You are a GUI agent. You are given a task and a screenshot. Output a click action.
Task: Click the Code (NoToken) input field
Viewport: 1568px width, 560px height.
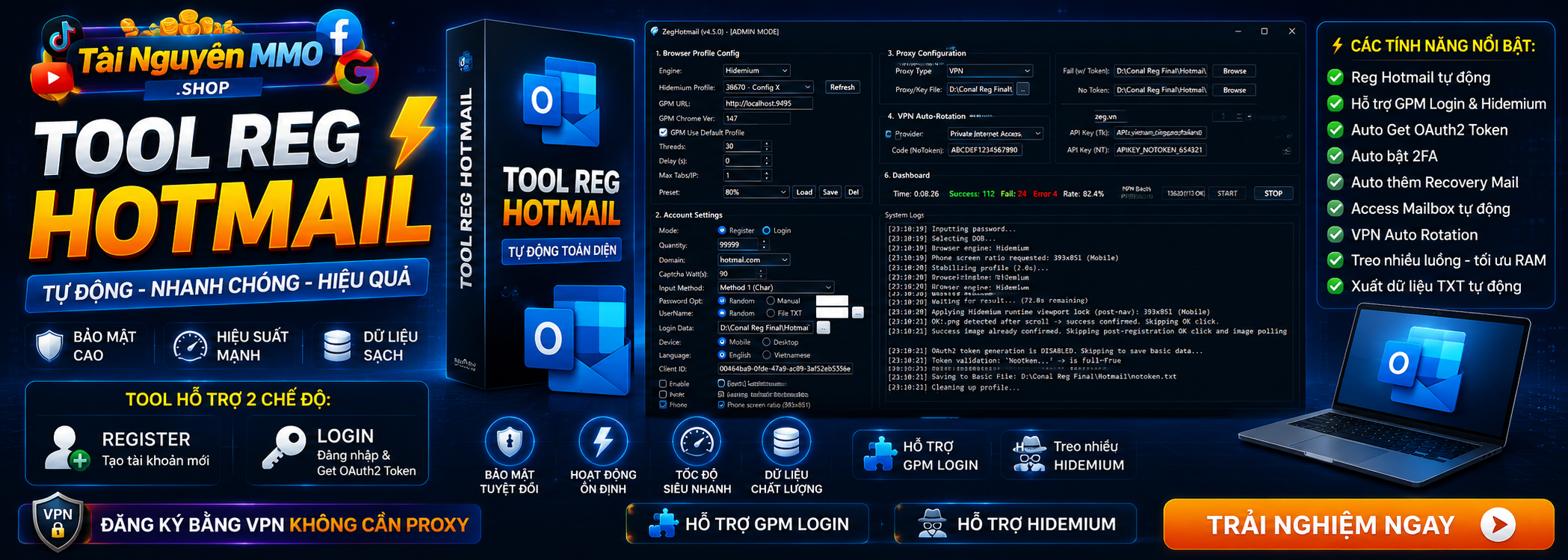(x=985, y=150)
